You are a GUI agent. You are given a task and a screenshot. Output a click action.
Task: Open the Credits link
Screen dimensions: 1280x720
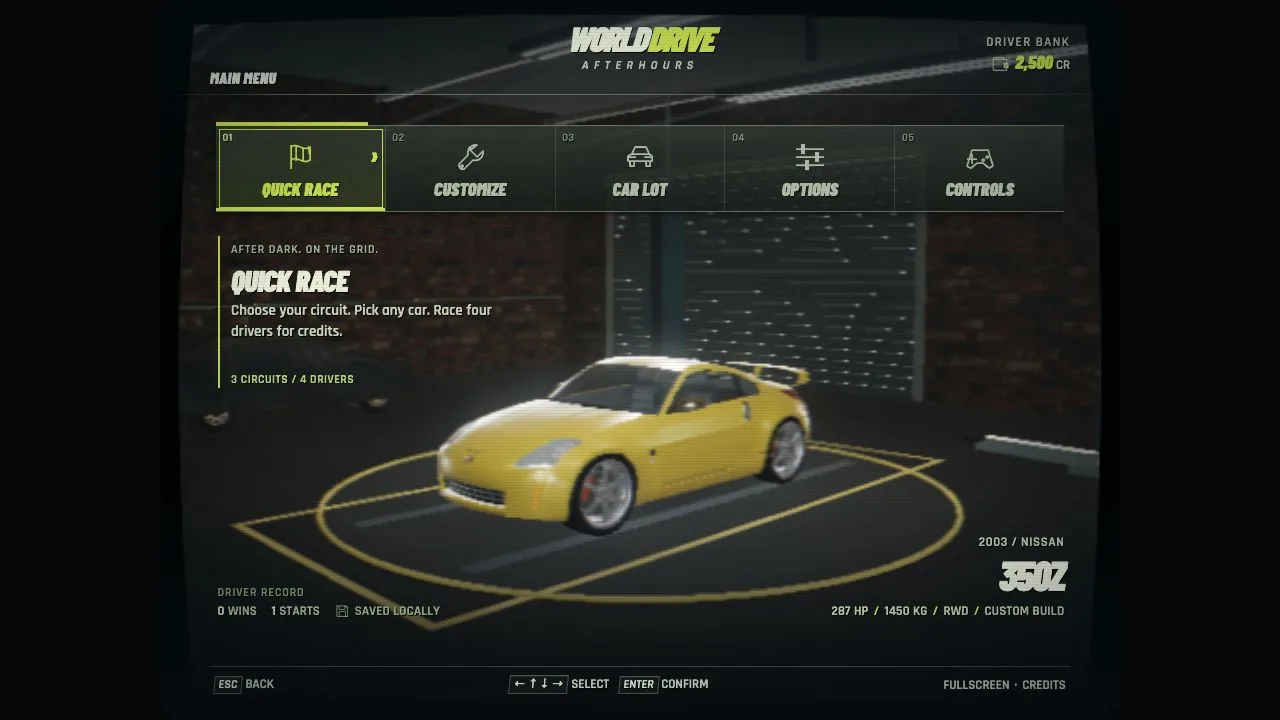pos(1044,685)
